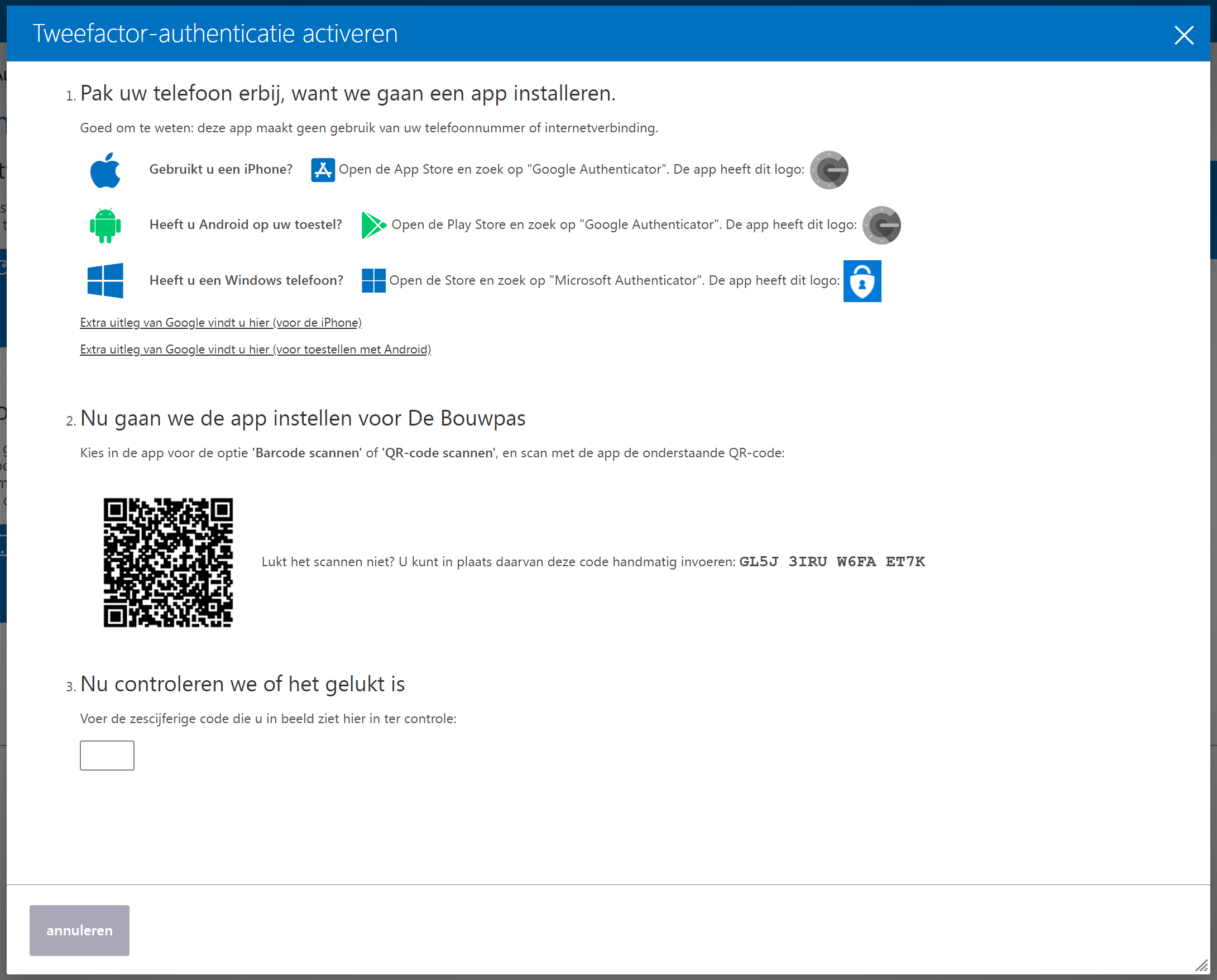
Task: Click the text 'Heeft u Android op uw toestel?'
Action: pos(246,224)
